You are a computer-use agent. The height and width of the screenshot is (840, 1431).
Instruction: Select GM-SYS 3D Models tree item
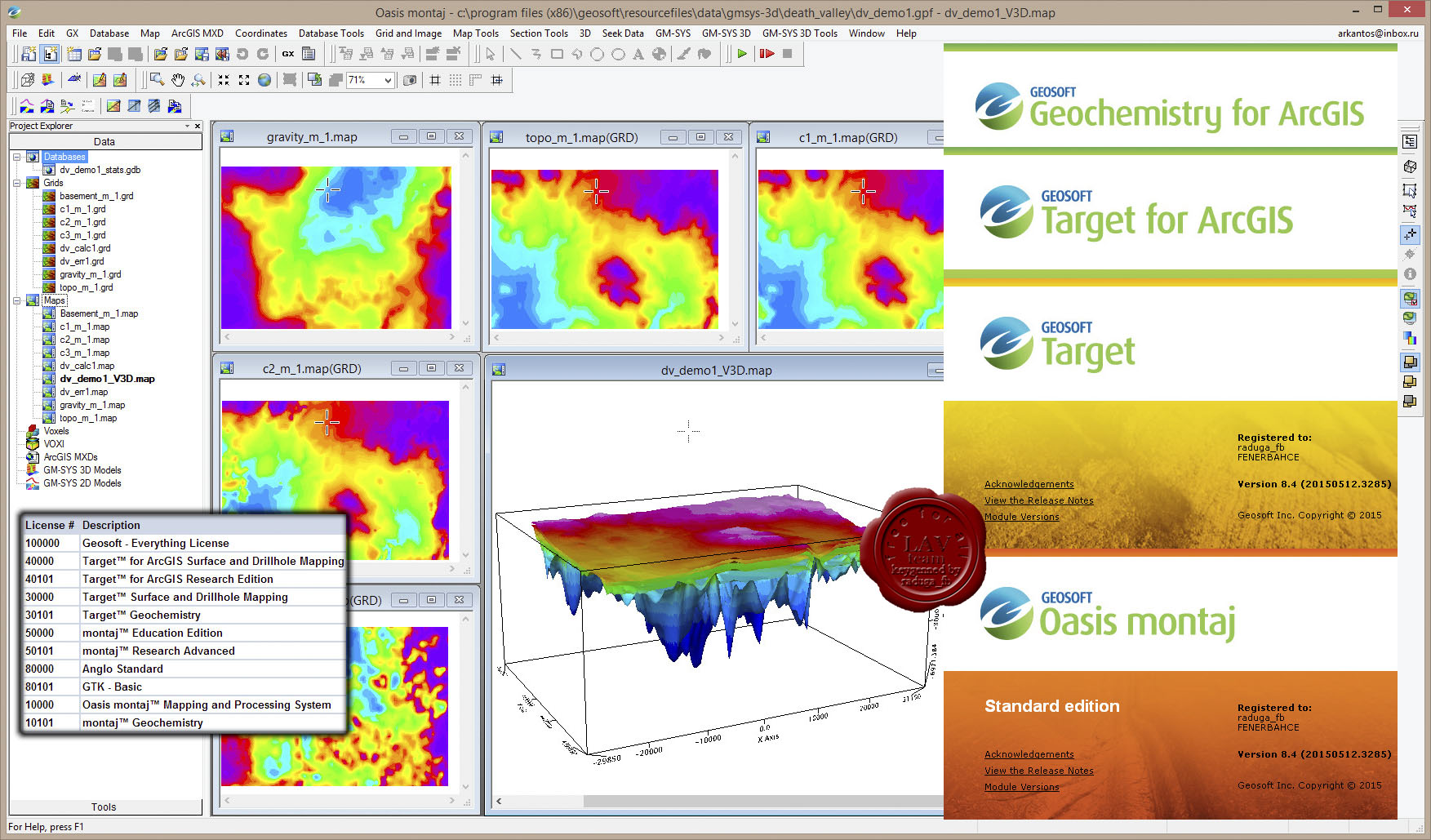82,470
